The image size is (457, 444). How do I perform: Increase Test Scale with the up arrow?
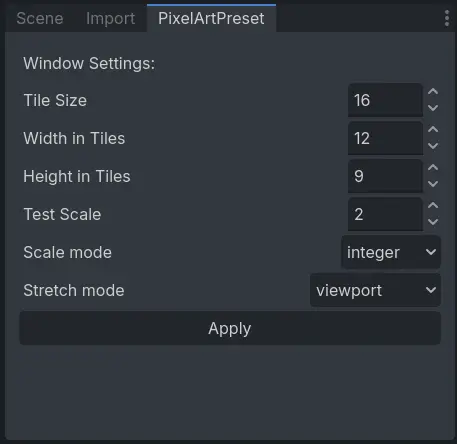tap(433, 206)
